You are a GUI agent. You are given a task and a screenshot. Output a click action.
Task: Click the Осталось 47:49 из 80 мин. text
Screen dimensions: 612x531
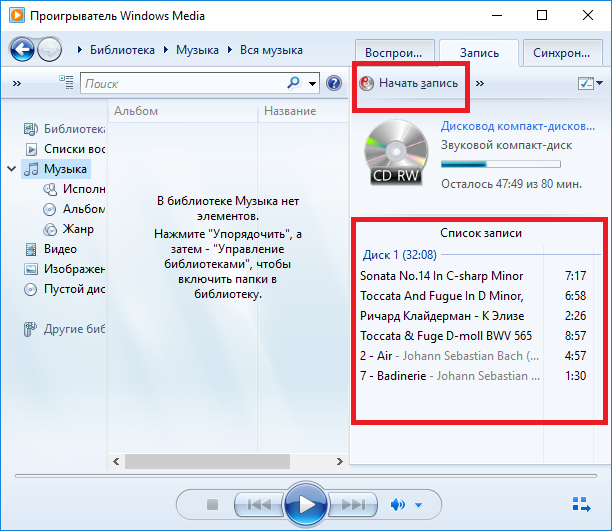[511, 184]
